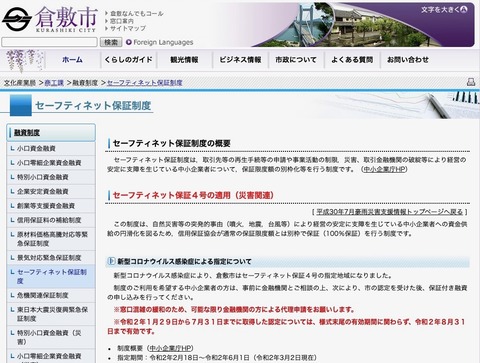The width and height of the screenshot is (480, 363).
Task: Click 新型コロナウイルス感染症による指定について heading
Action: point(184,262)
